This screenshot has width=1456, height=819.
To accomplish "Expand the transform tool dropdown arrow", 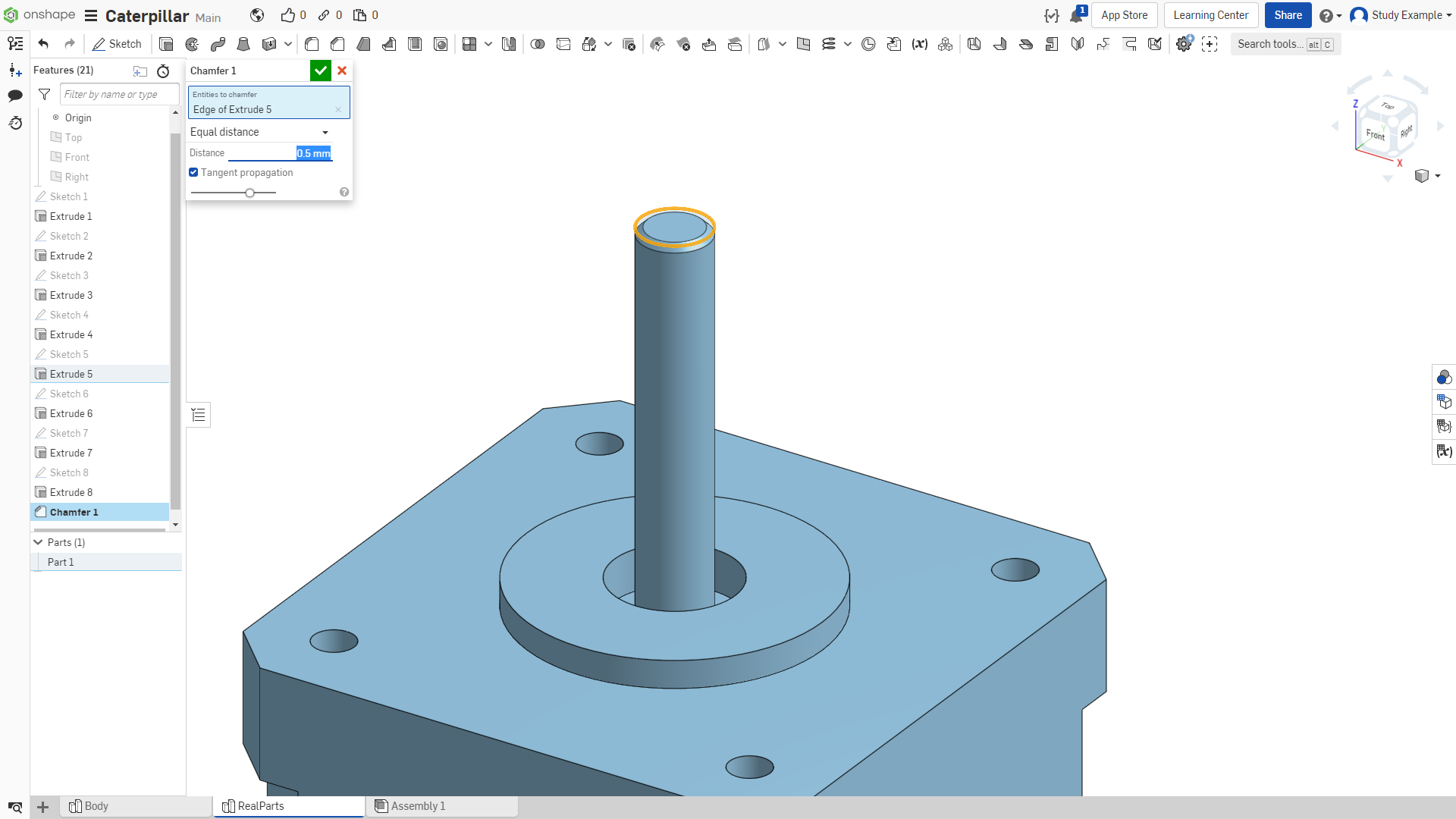I will click(608, 44).
